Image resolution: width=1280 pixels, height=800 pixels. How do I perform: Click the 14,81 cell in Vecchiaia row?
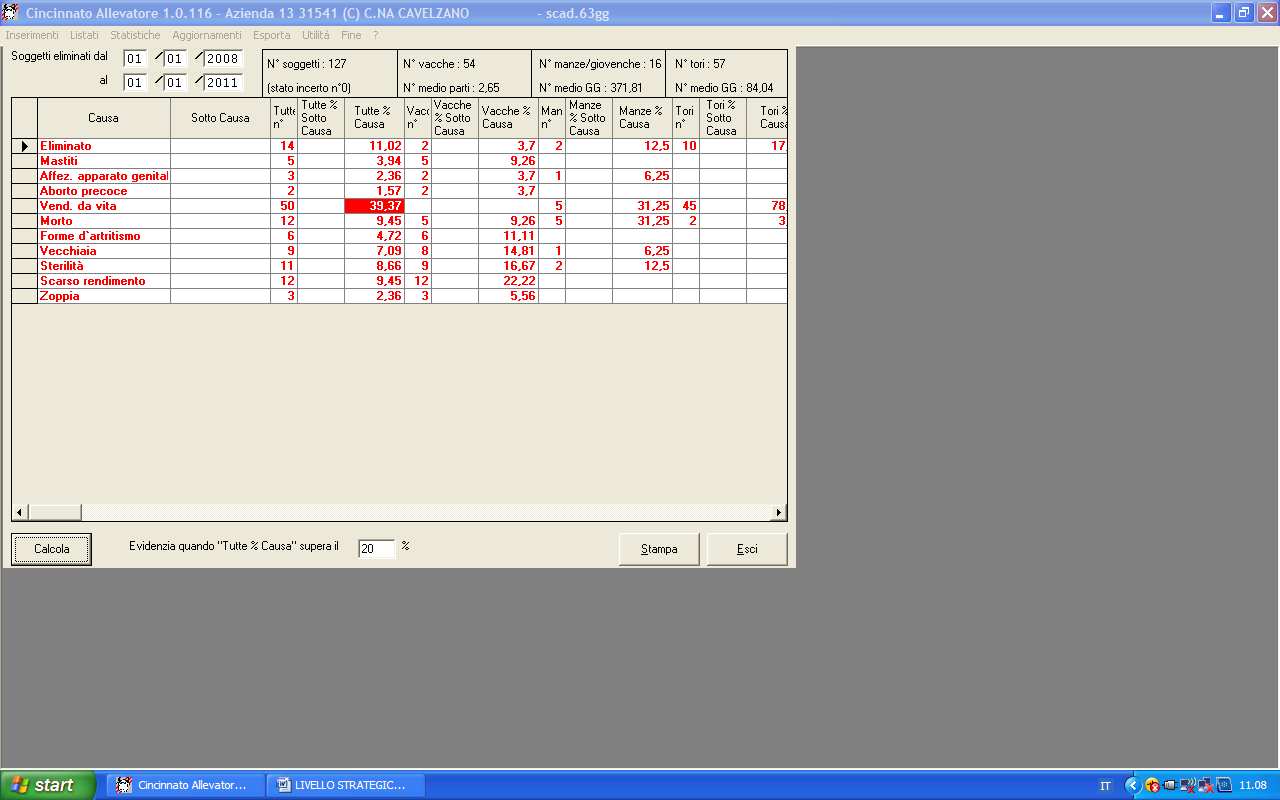[x=508, y=251]
